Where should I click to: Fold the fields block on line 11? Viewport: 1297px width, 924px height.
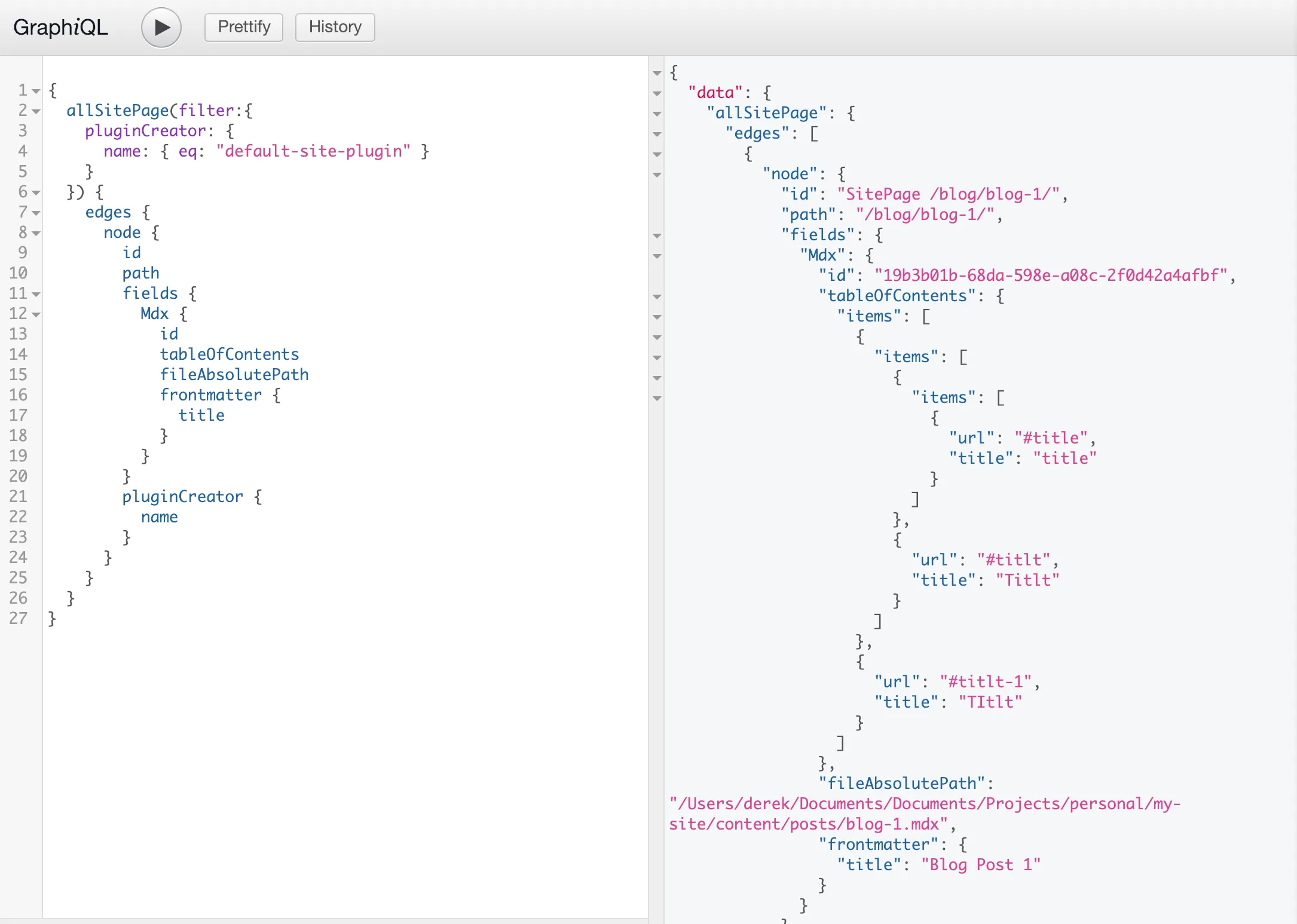tap(36, 294)
